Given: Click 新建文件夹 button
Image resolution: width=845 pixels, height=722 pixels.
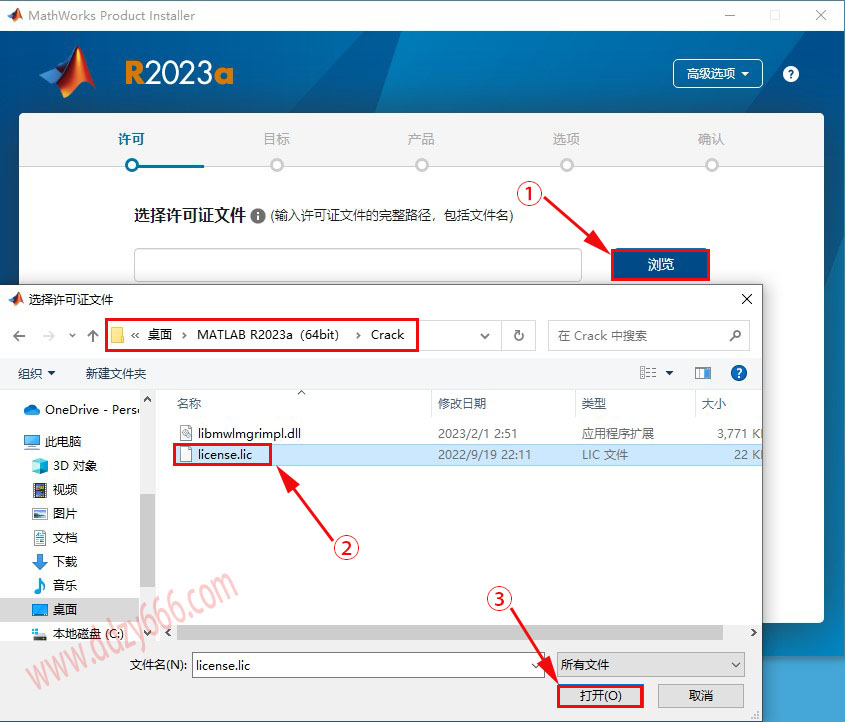Looking at the screenshot, I should 116,373.
